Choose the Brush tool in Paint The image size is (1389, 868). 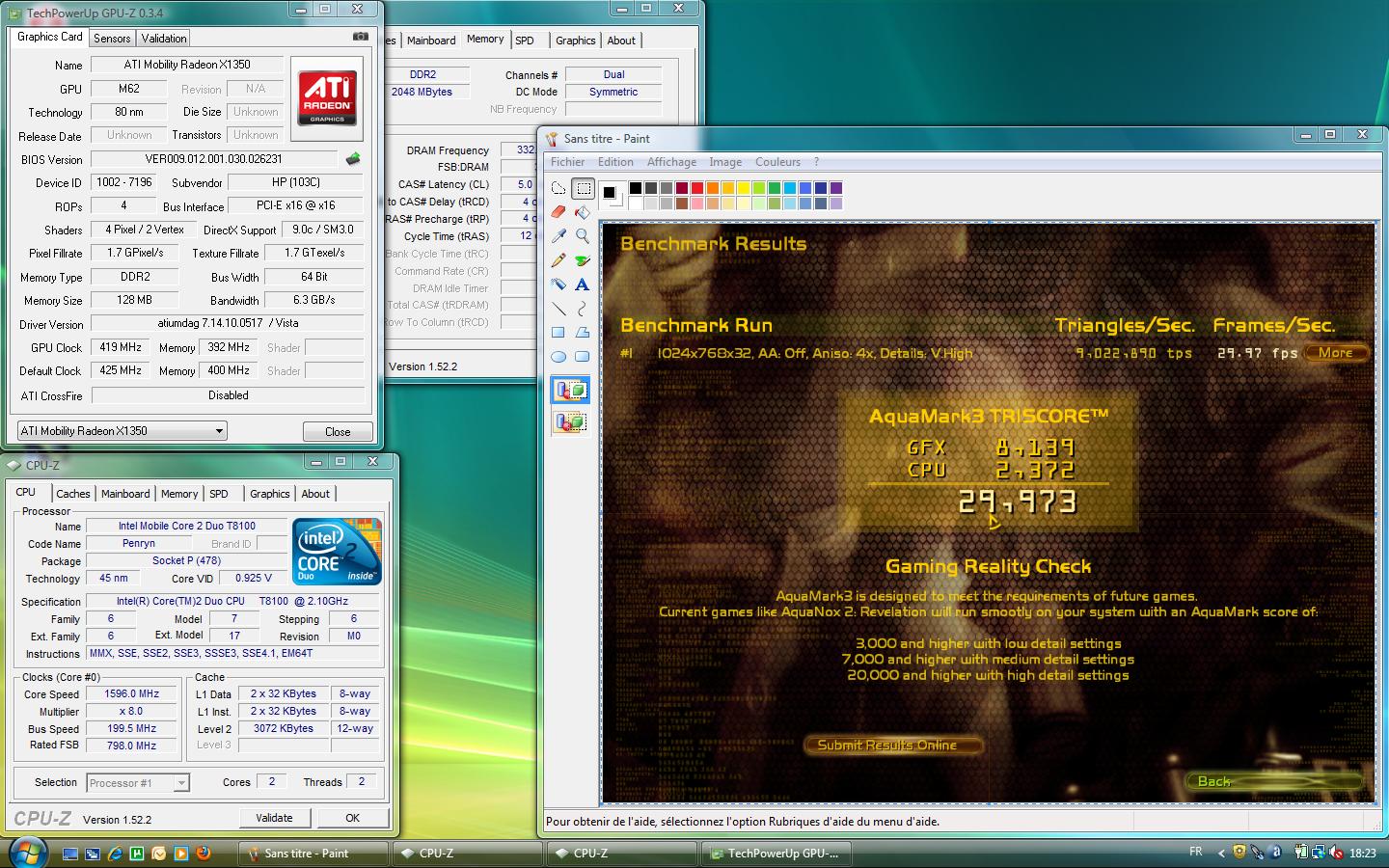point(583,260)
